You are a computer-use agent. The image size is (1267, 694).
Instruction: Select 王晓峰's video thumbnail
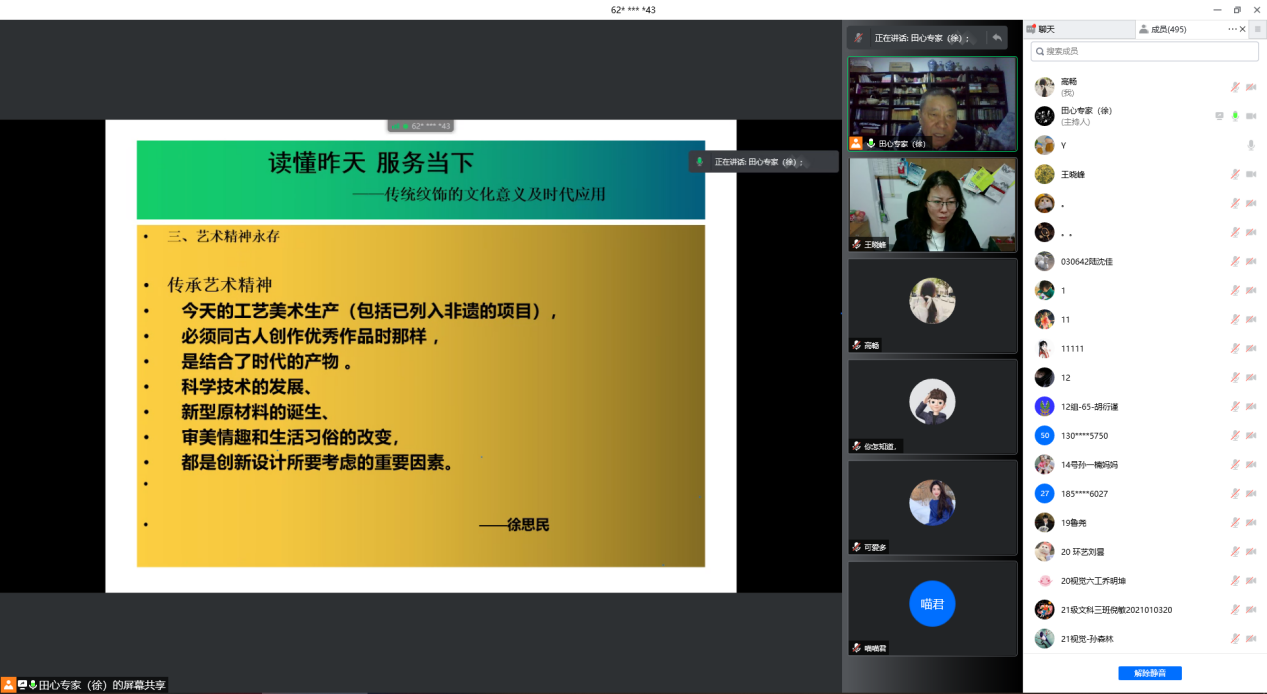932,204
